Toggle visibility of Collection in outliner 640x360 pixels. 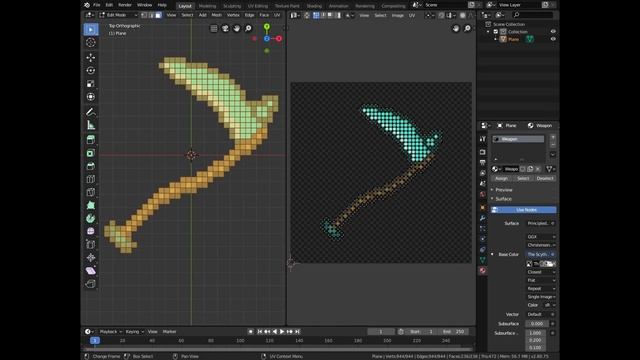point(553,31)
